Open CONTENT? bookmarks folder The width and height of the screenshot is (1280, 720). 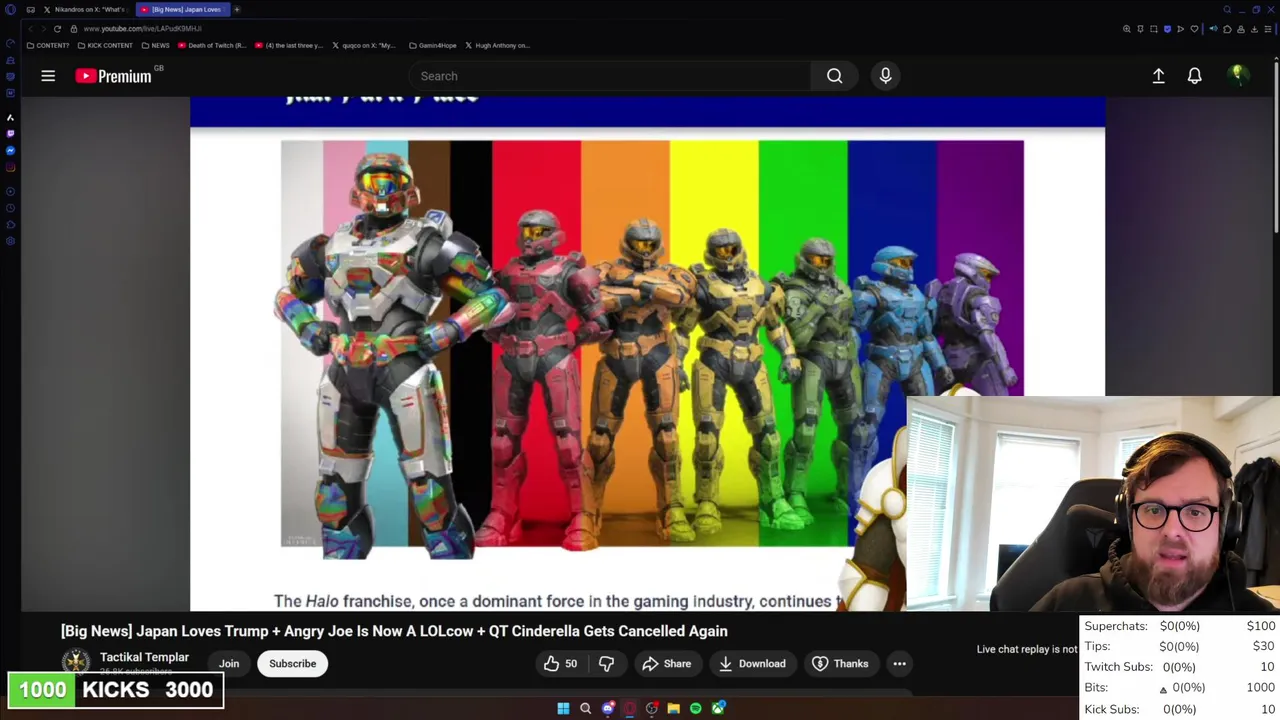click(x=49, y=45)
